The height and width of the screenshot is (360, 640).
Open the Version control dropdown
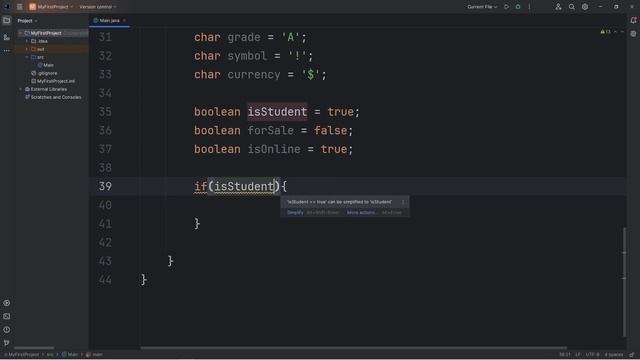coord(98,7)
